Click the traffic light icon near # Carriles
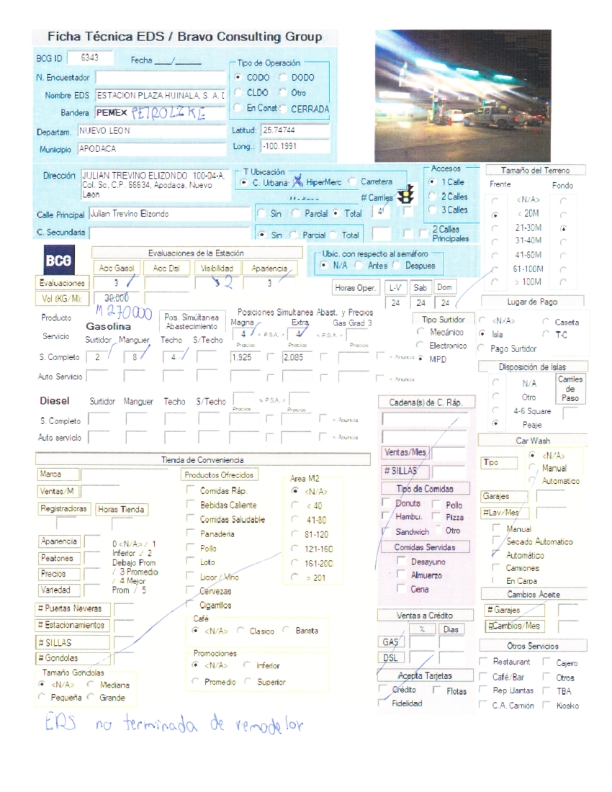612x792 pixels. click(x=406, y=194)
